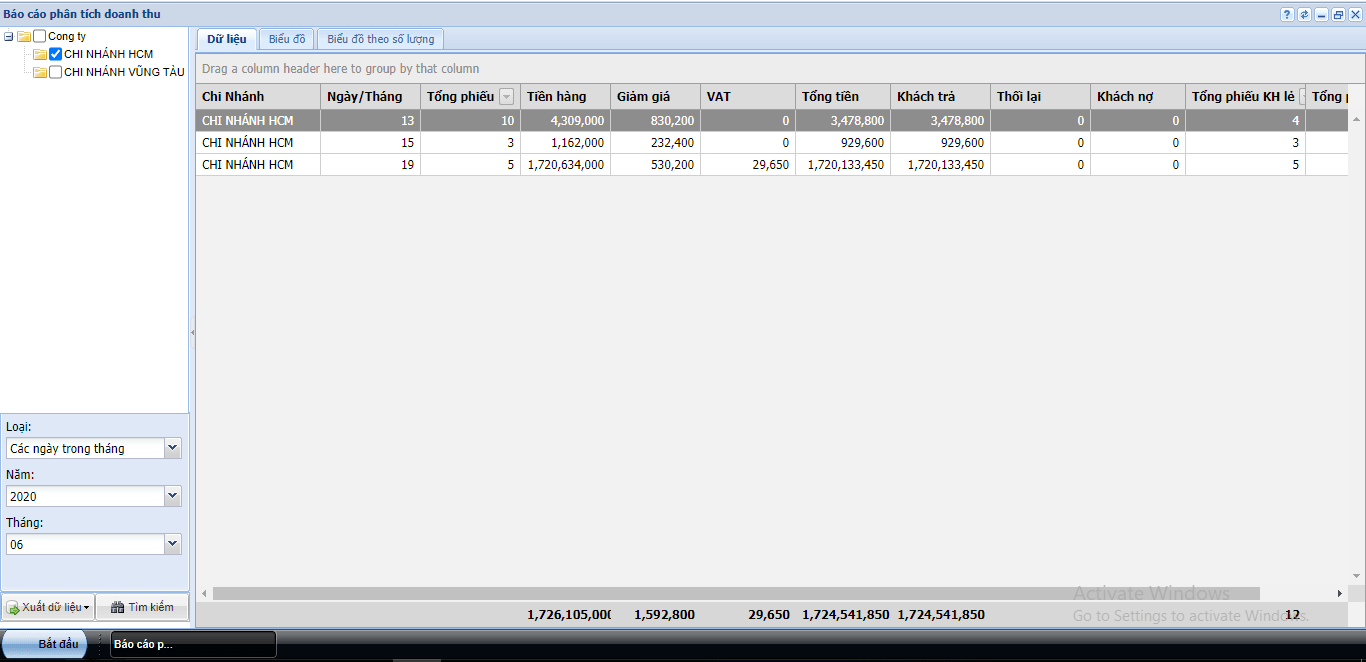This screenshot has height=662, width=1366.
Task: Sort by the Khách nợ column header
Action: point(1138,97)
